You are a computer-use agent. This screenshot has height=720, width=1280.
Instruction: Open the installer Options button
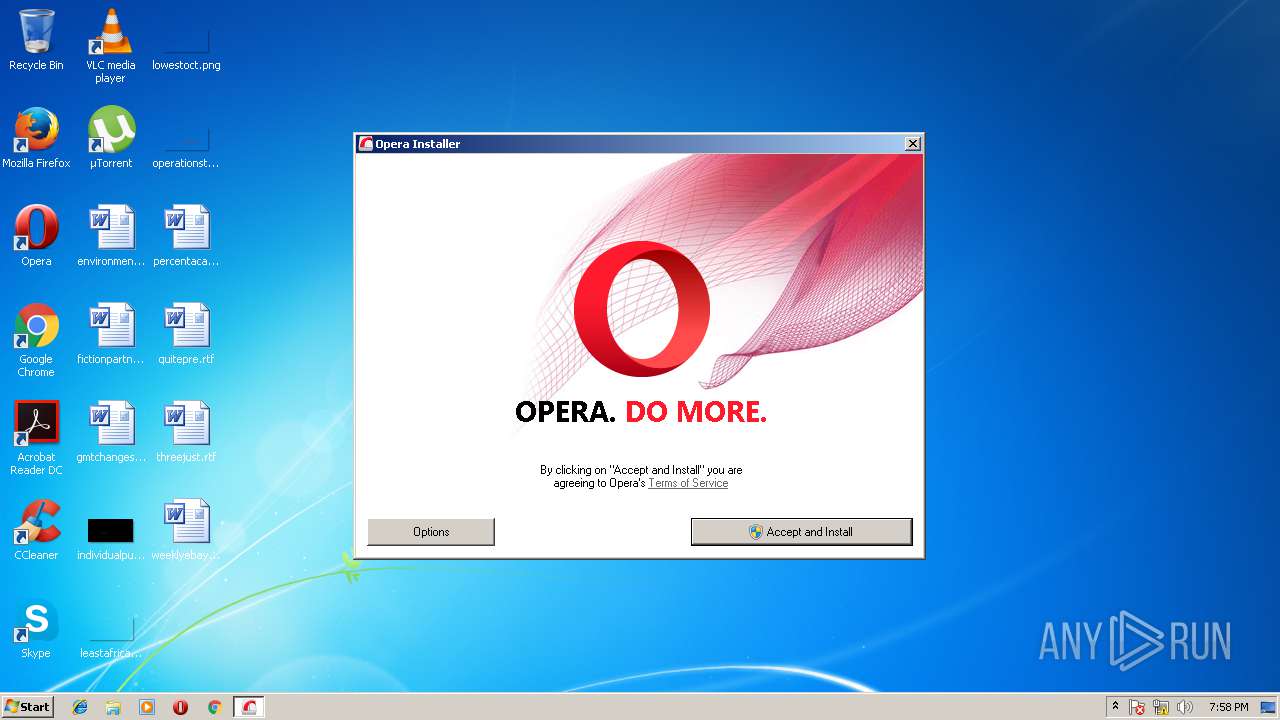click(x=431, y=532)
